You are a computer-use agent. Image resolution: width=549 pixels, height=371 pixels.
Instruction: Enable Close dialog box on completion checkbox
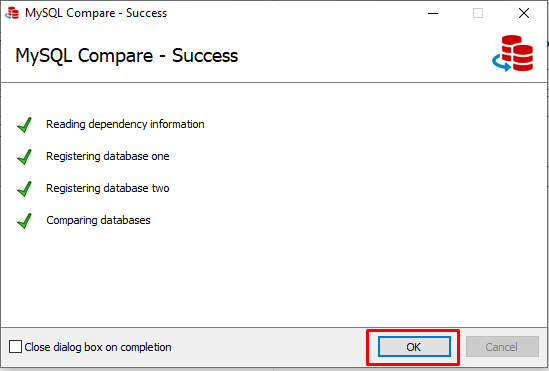pyautogui.click(x=15, y=347)
